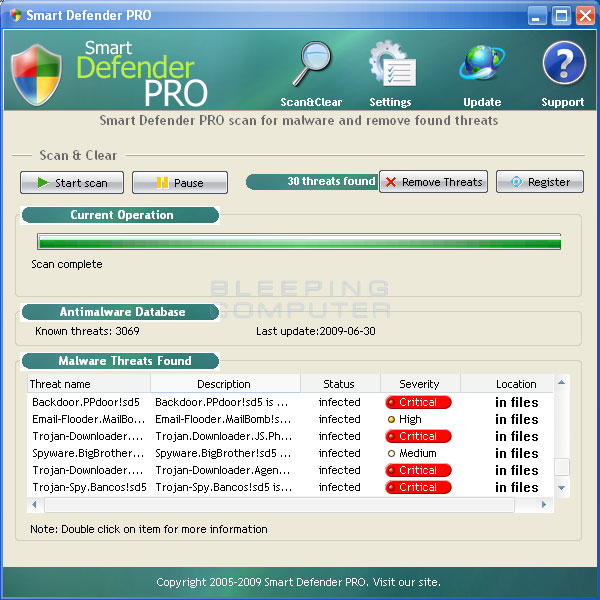600x600 pixels.
Task: Click the scan progress bar
Action: (298, 242)
